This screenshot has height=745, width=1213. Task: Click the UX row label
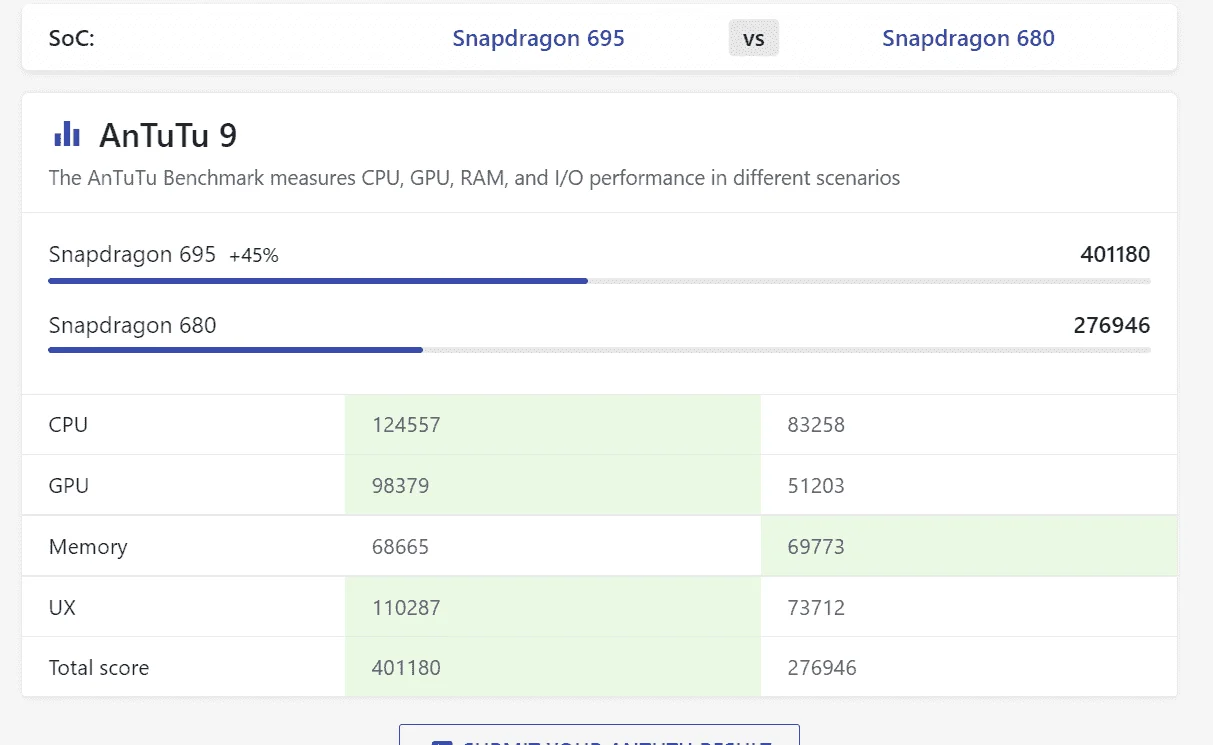[x=62, y=608]
